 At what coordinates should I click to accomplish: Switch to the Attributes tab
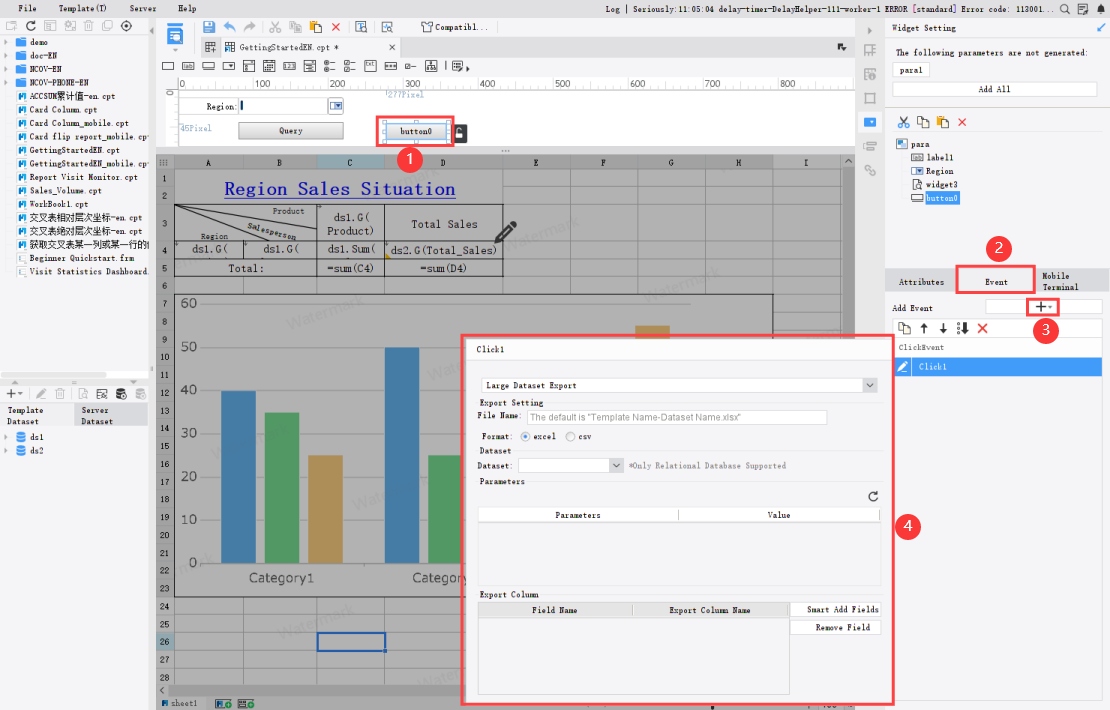click(919, 281)
